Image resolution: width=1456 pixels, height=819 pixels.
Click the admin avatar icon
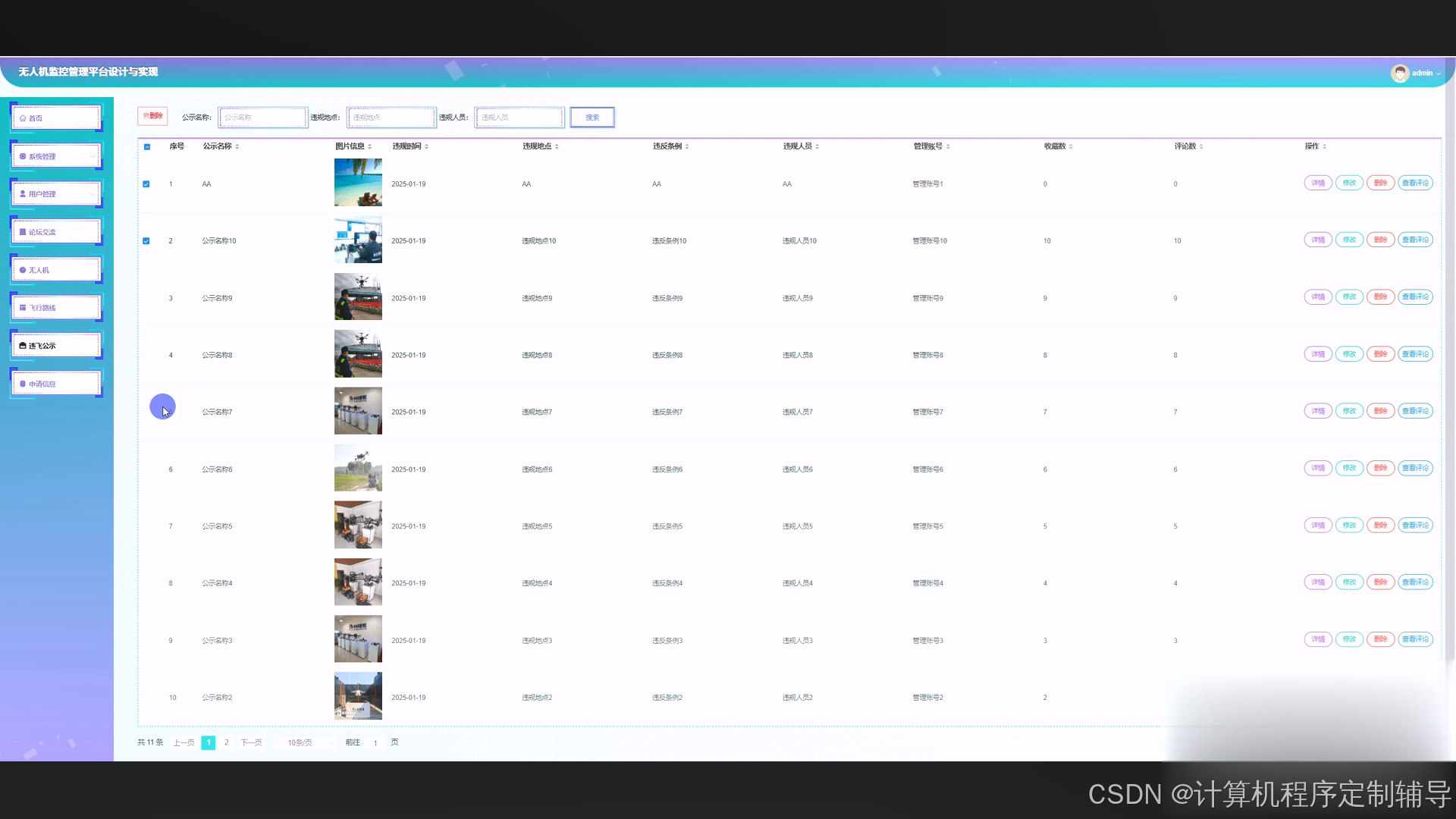tap(1399, 73)
